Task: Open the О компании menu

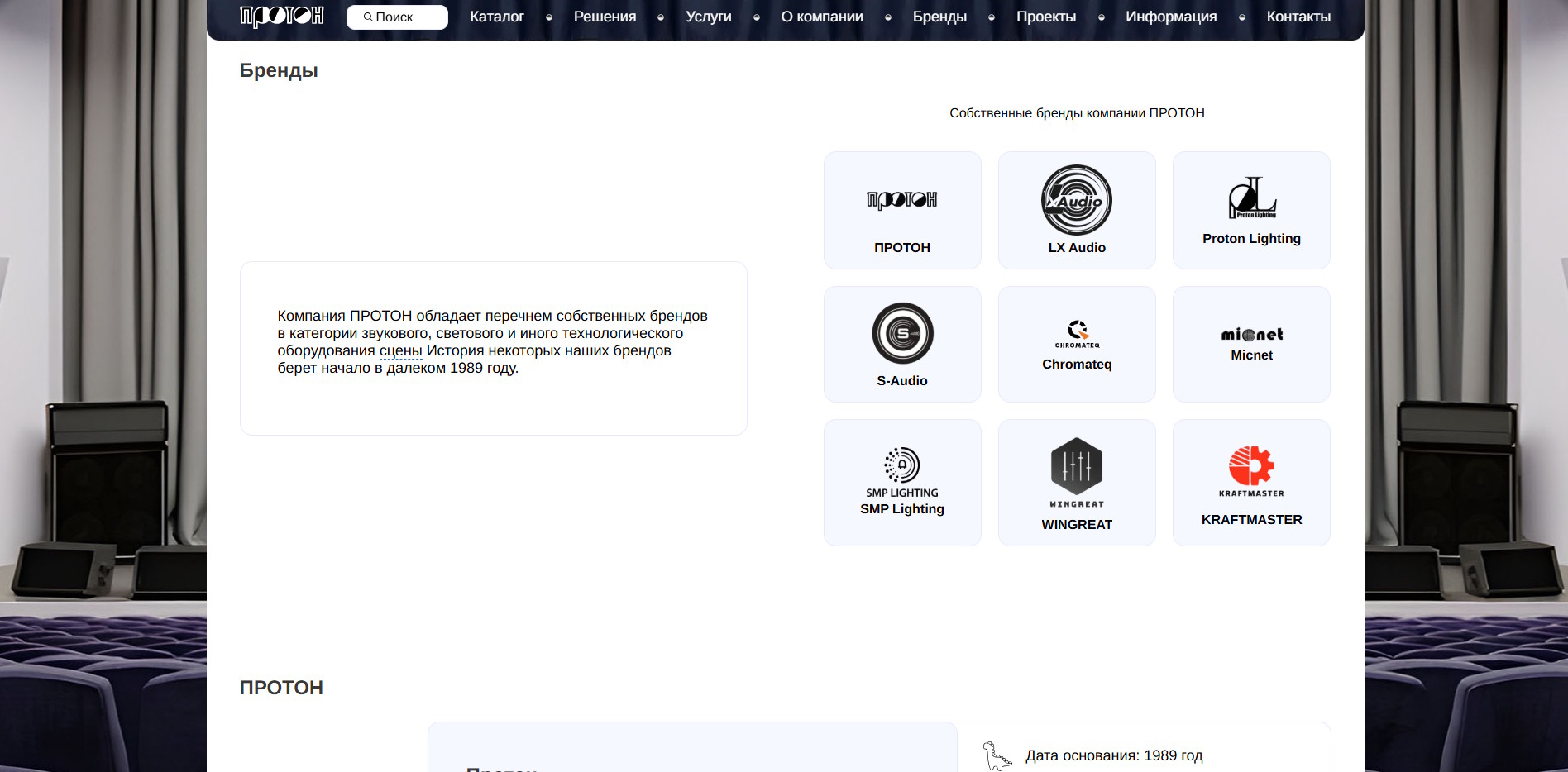Action: coord(822,17)
